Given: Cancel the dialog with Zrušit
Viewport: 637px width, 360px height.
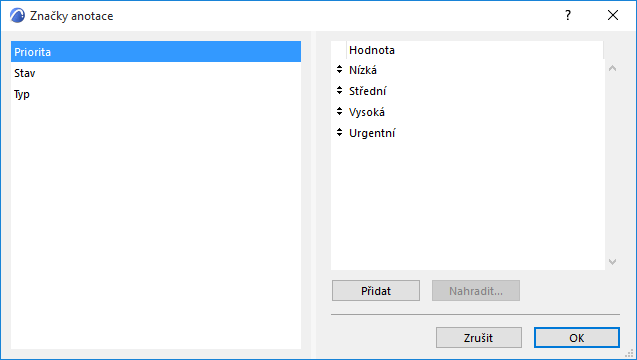Looking at the screenshot, I should pyautogui.click(x=479, y=338).
